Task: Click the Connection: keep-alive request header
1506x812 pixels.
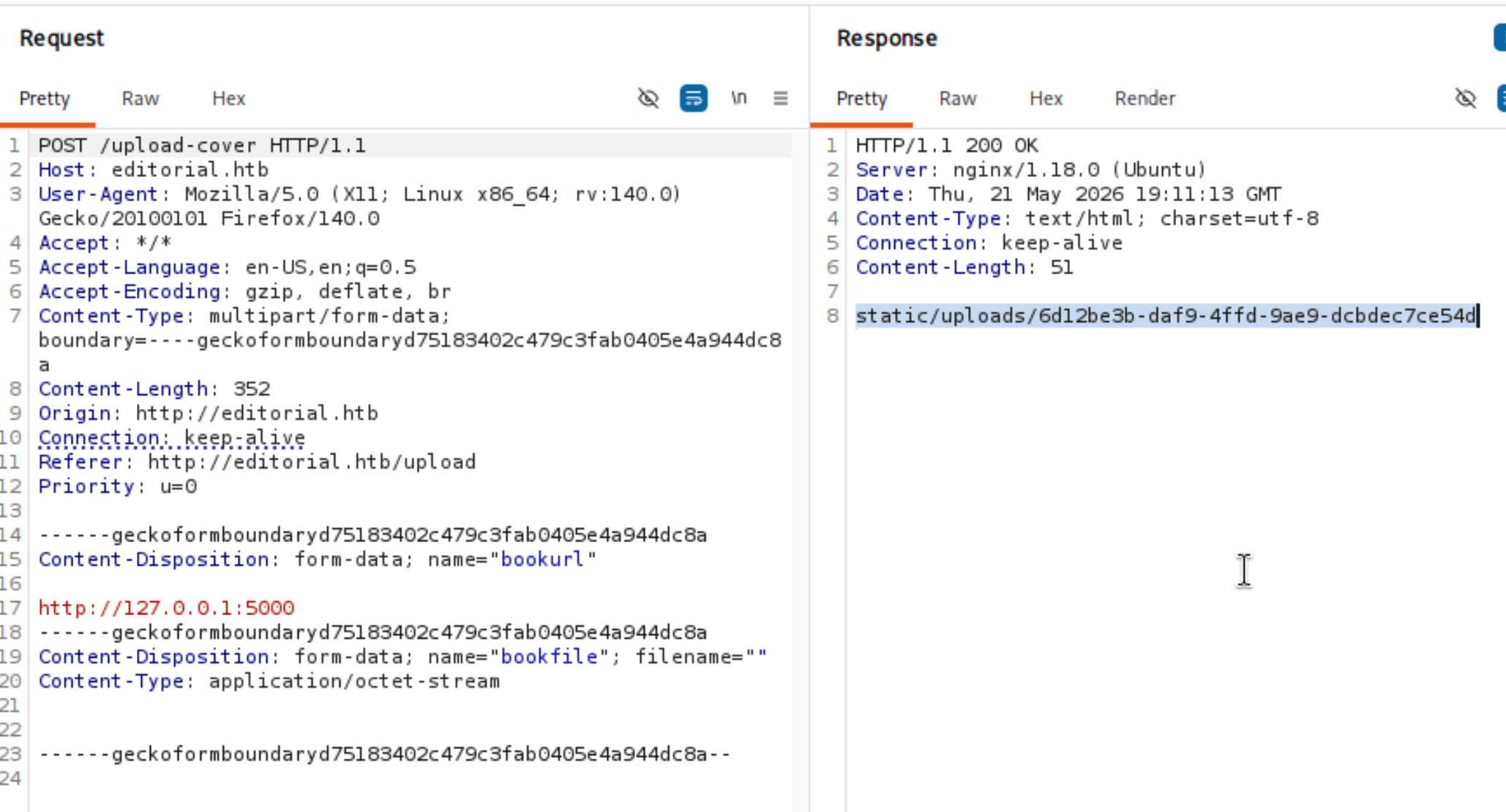Action: coord(172,437)
